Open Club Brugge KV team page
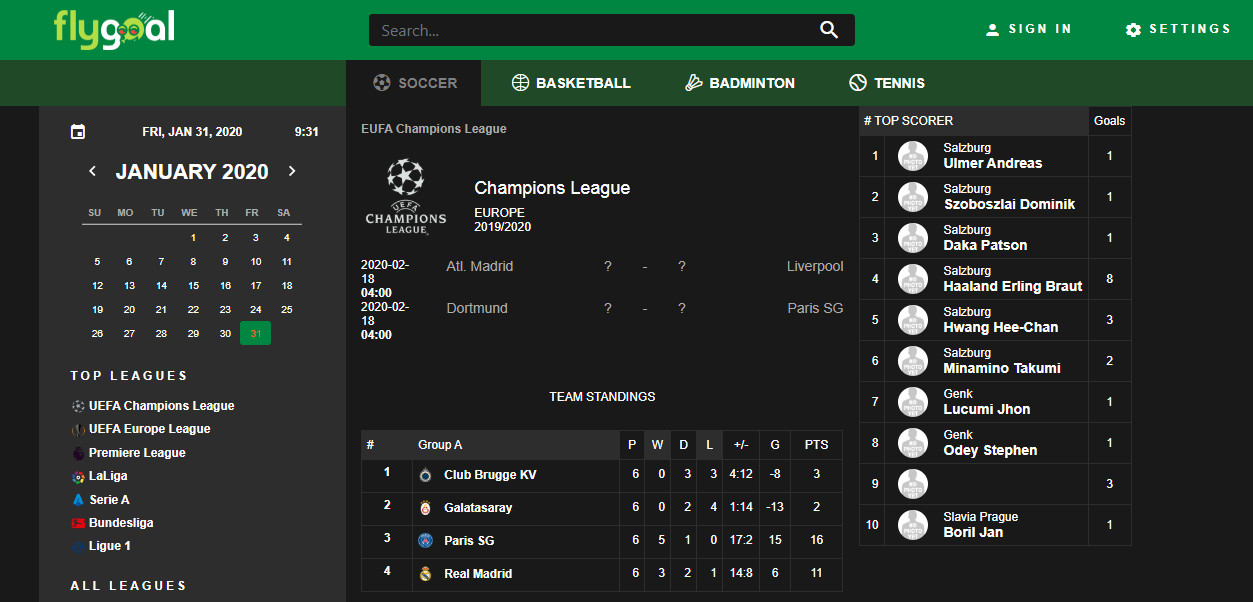Screen dimensions: 1253x602 pyautogui.click(x=489, y=474)
